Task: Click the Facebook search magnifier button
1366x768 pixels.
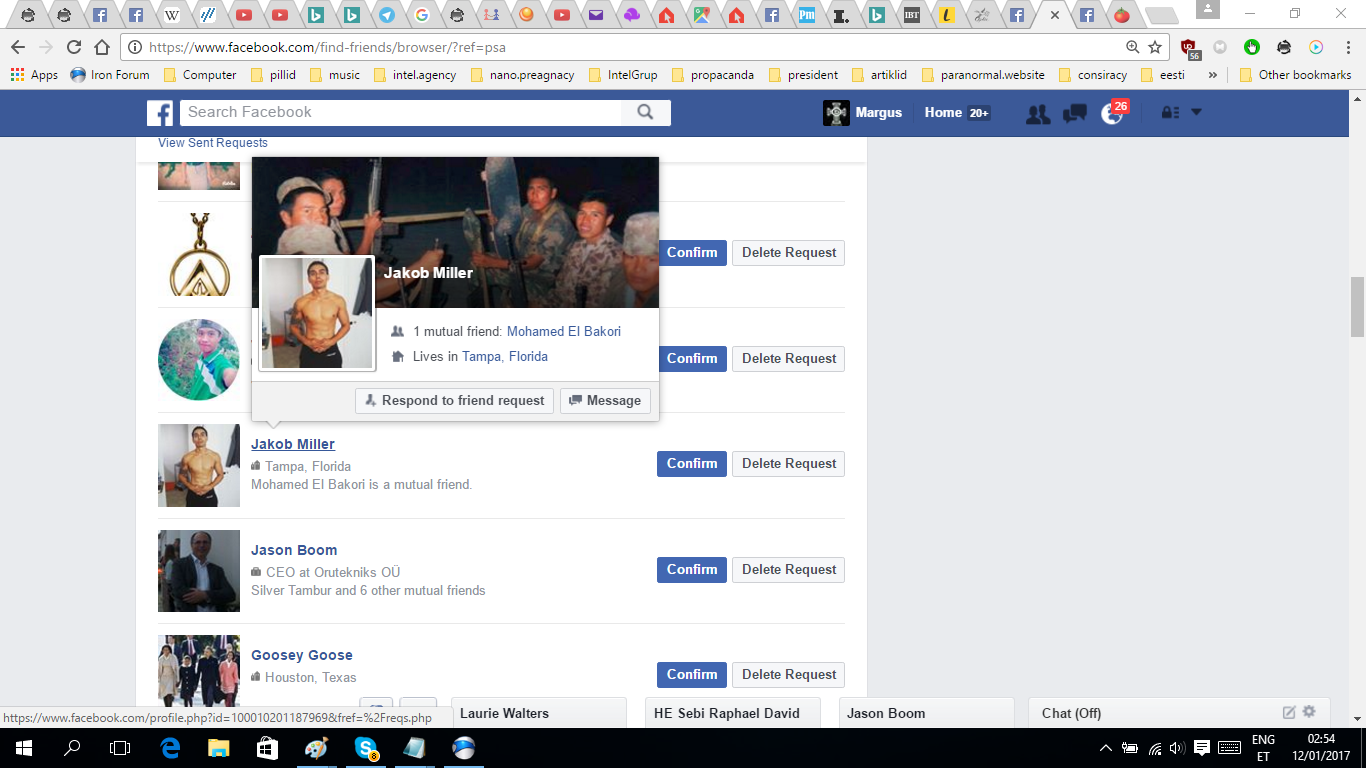Action: (646, 113)
